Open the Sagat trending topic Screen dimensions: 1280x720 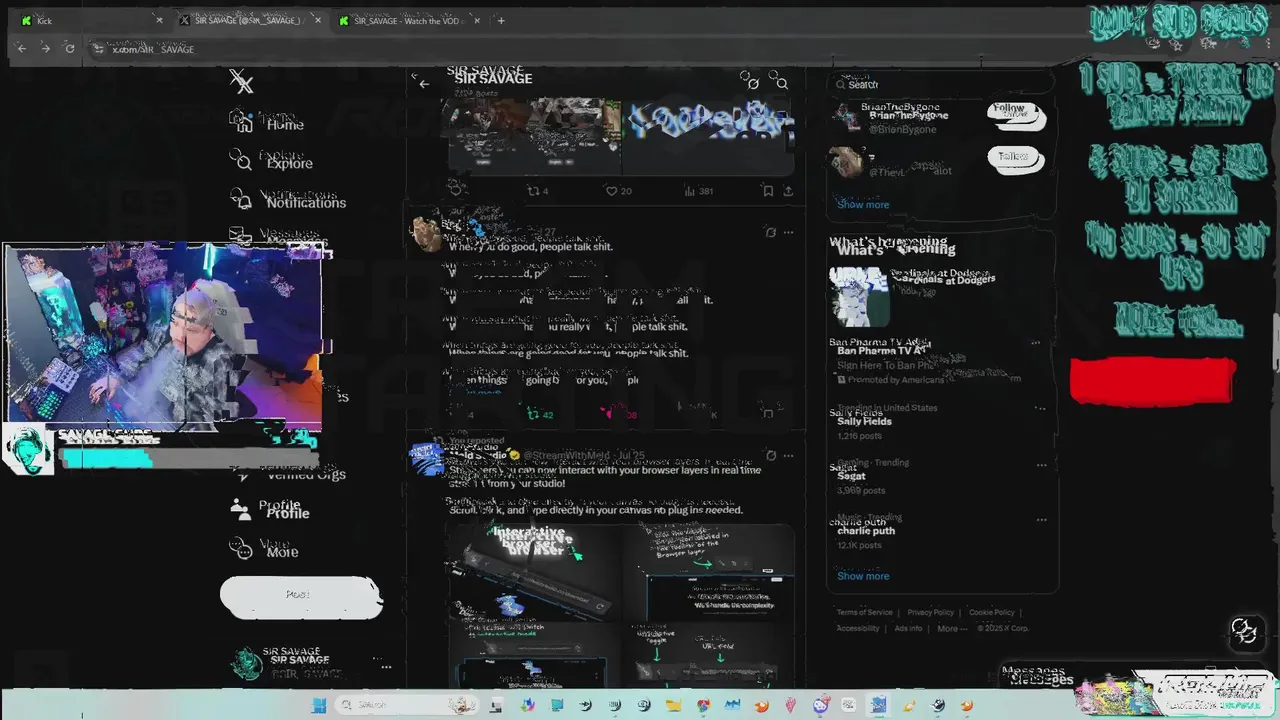941,476
